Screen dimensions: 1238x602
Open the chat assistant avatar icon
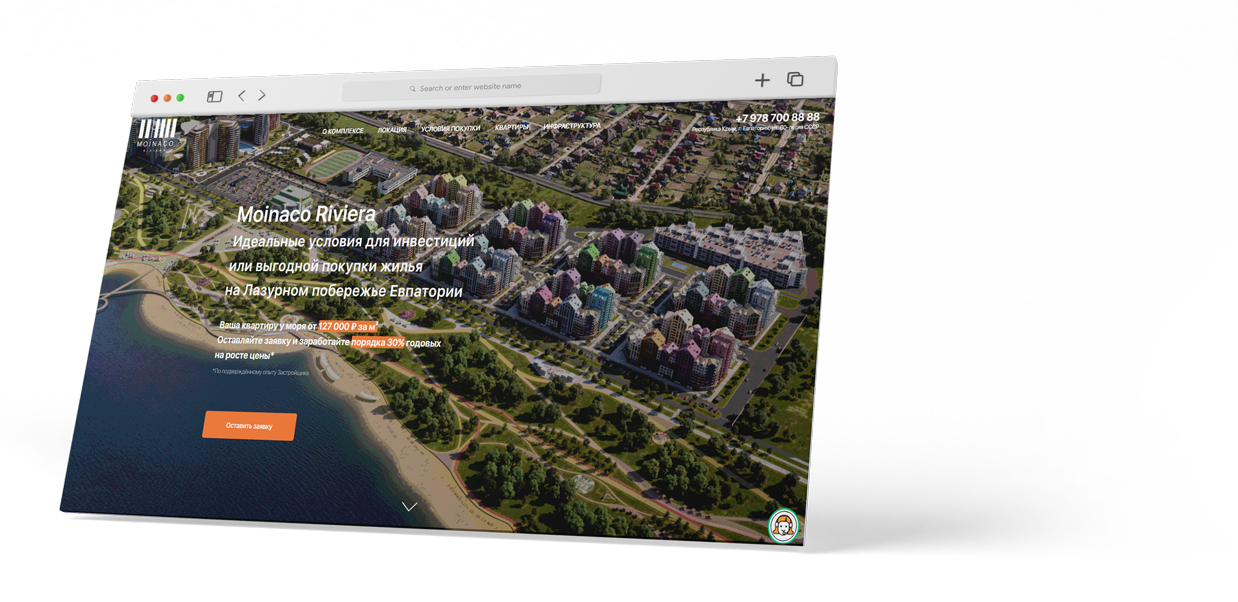(784, 525)
